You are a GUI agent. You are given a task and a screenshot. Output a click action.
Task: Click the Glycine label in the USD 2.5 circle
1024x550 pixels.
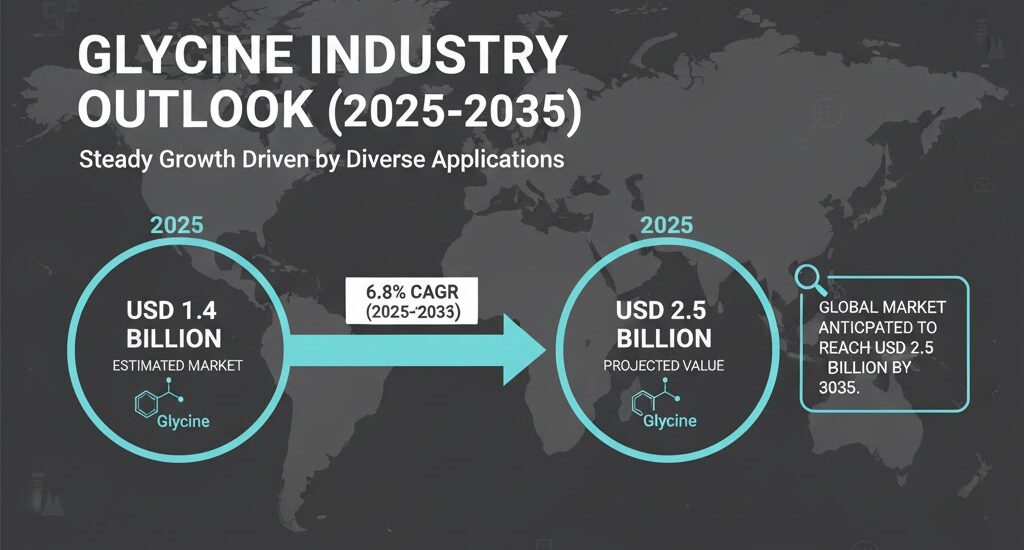(669, 421)
